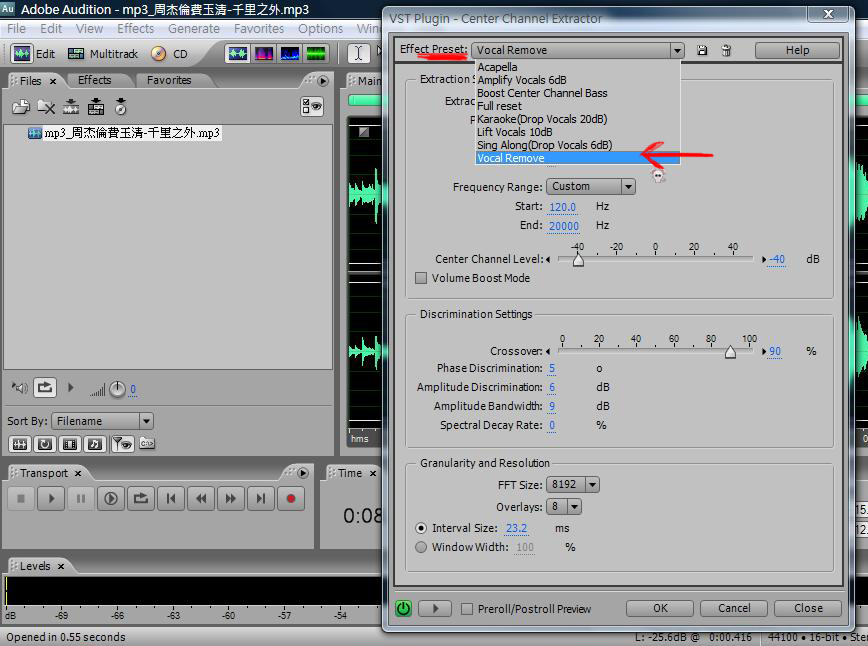Play the file from the Files panel
Screen dimensions: 868x646
pos(70,387)
